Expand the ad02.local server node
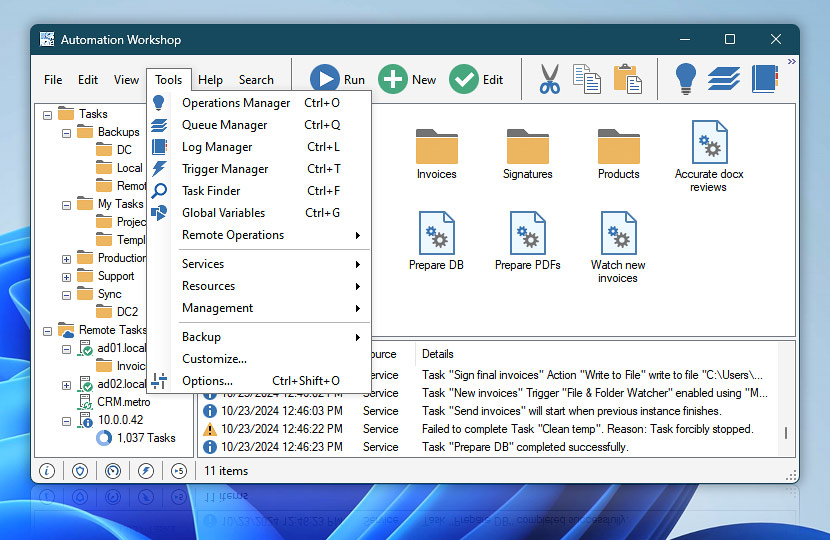 tap(67, 385)
